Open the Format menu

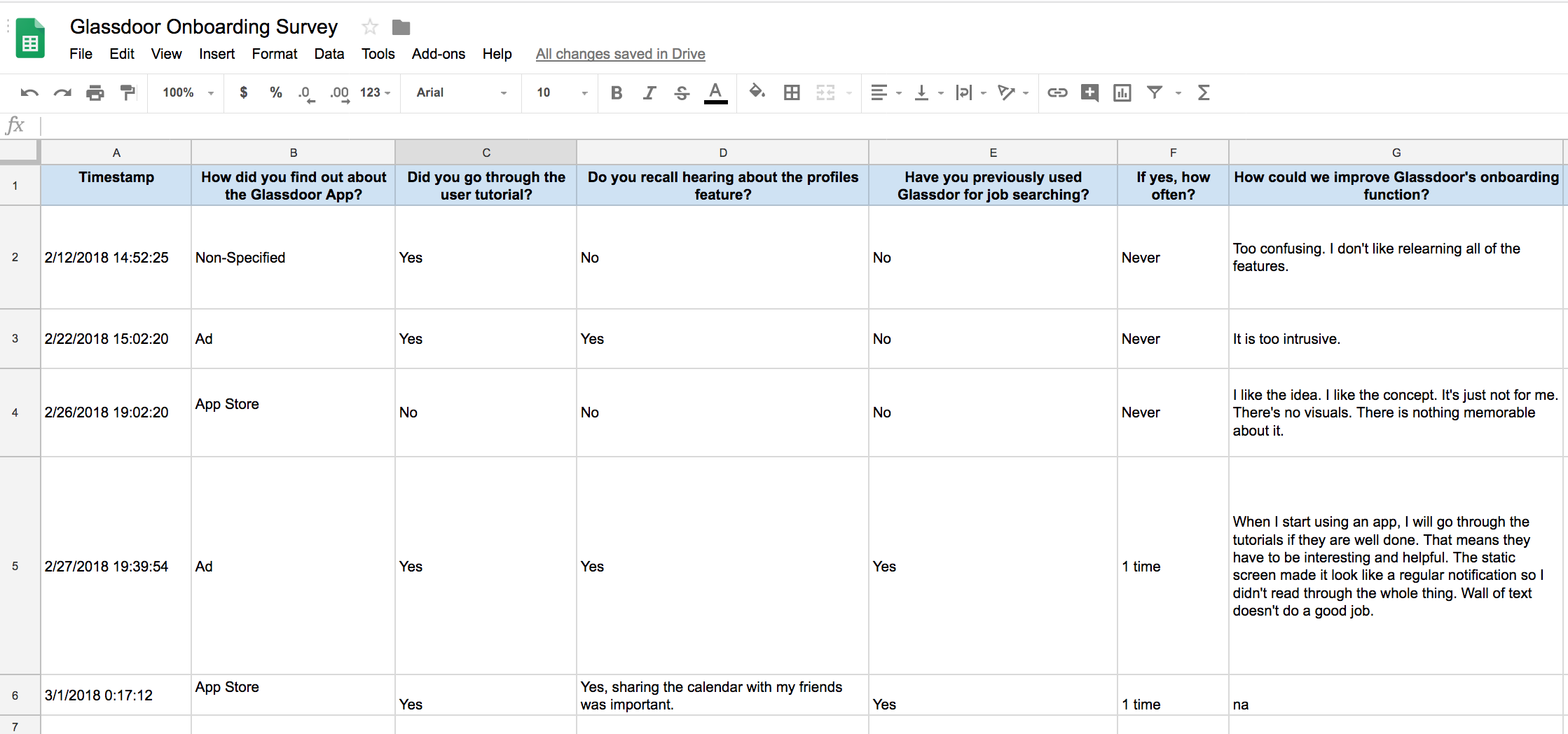tap(275, 54)
